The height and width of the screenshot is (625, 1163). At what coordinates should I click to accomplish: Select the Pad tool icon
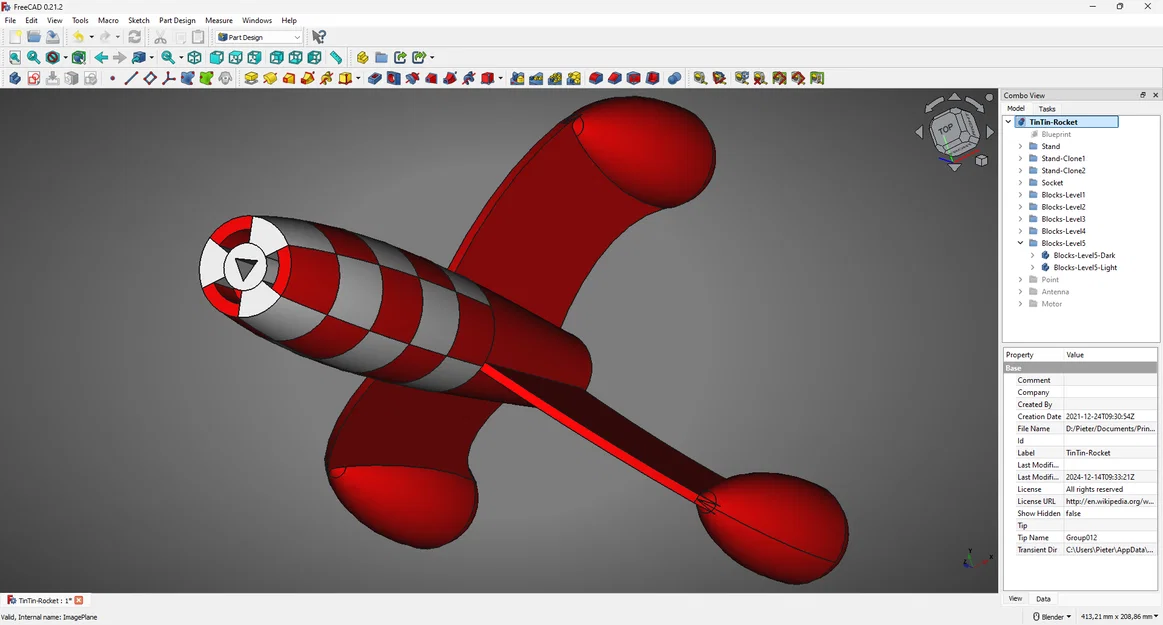tap(251, 78)
